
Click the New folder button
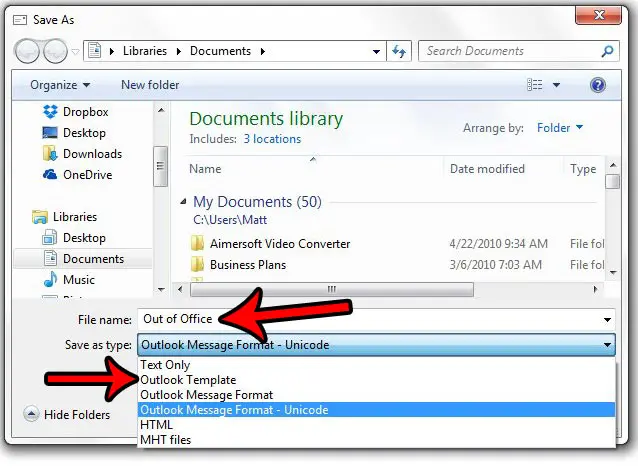tap(149, 85)
